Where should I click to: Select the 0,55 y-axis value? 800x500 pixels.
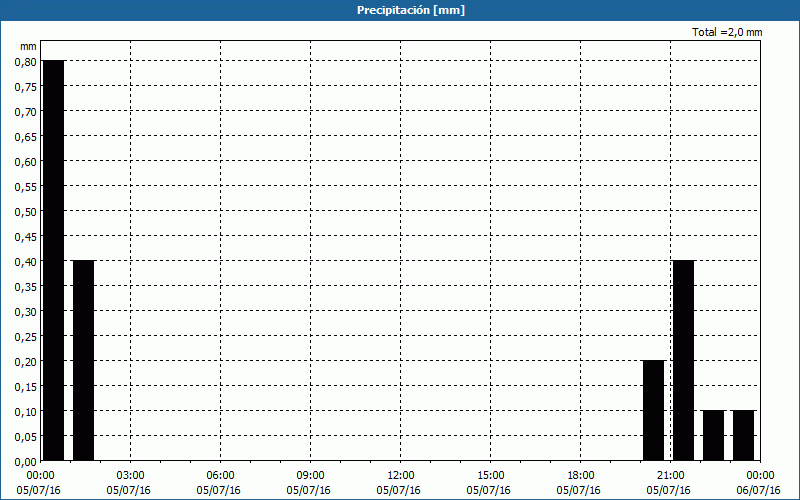26,187
